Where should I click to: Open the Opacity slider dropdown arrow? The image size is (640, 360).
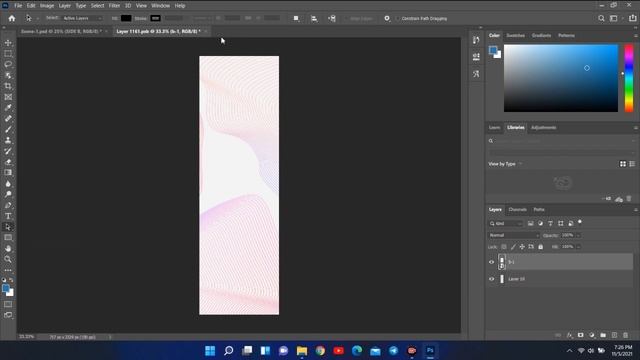tap(578, 235)
